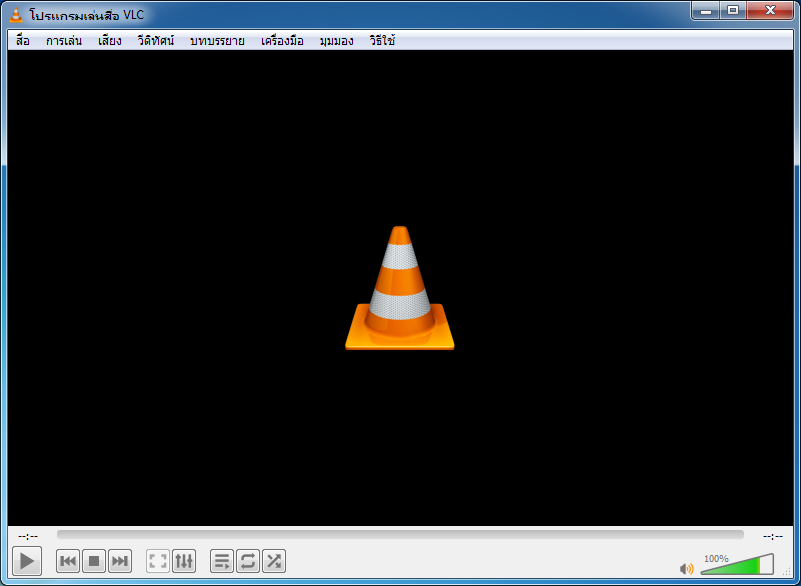801x586 pixels.
Task: Open the วิธีใช้ (Help) menu
Action: point(382,41)
